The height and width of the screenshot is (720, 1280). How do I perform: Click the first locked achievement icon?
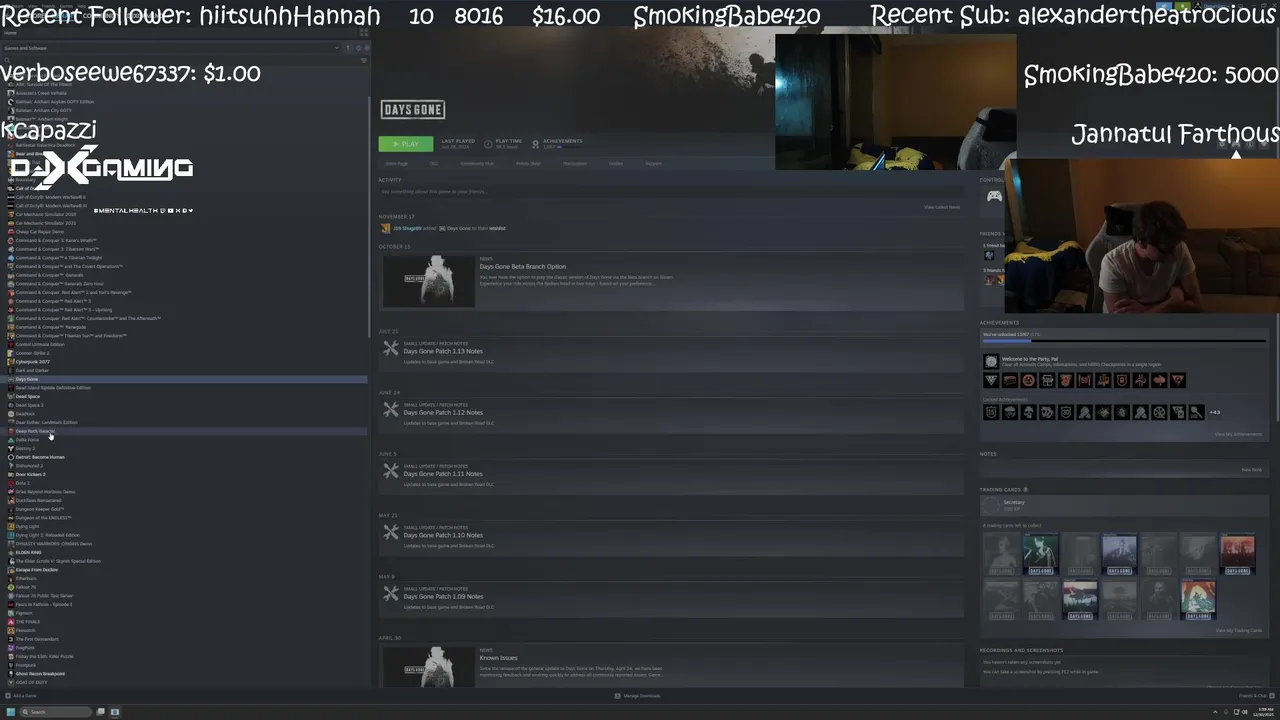coord(991,412)
